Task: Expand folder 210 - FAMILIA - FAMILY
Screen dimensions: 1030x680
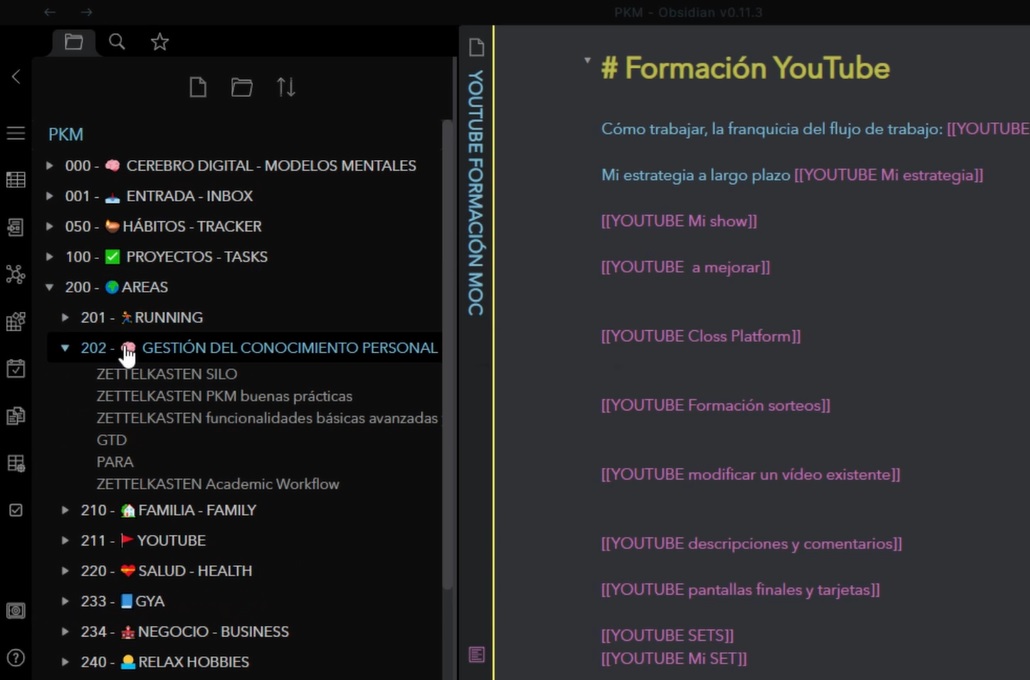Action: pos(66,510)
